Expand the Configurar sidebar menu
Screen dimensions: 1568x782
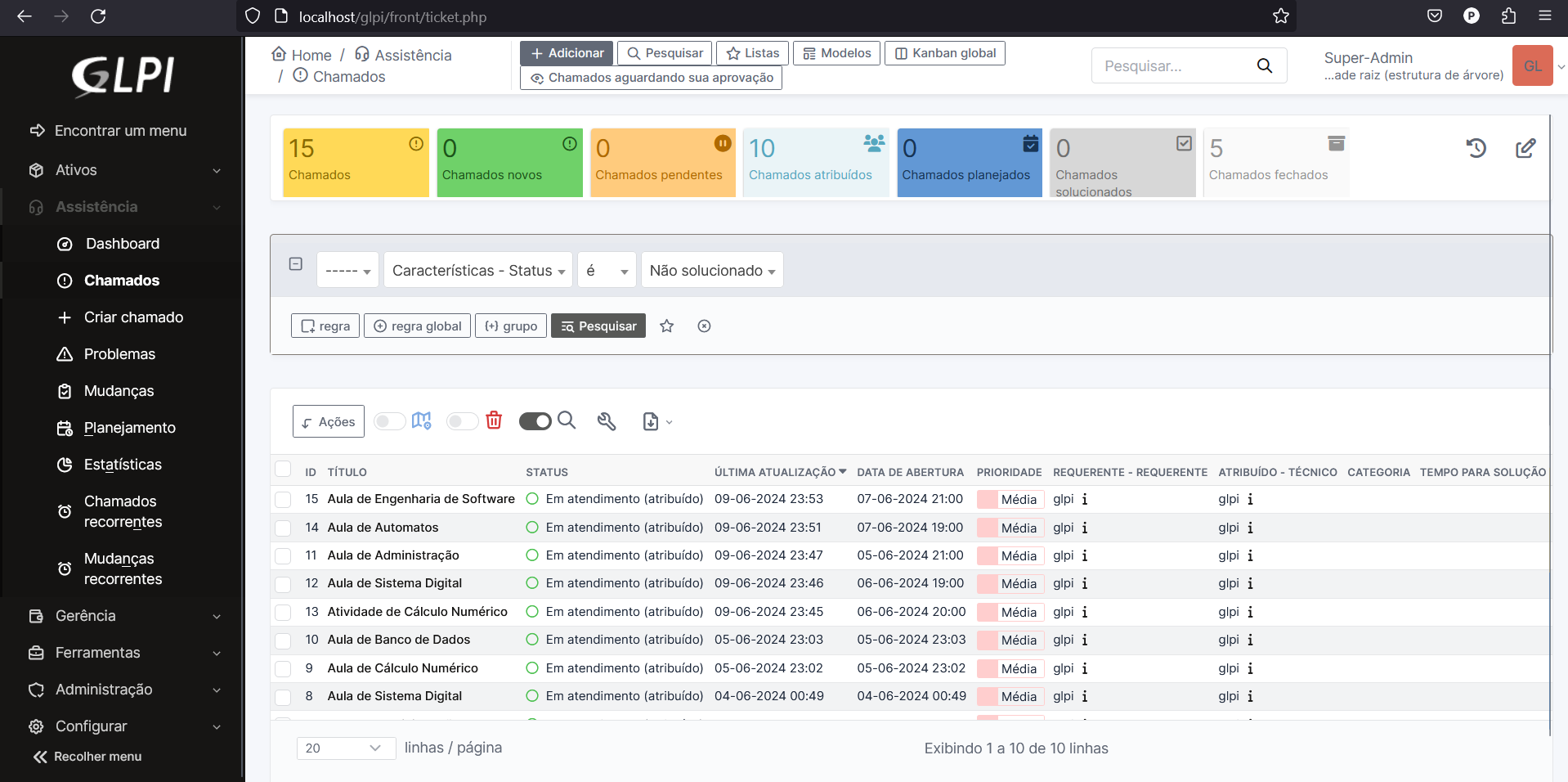click(123, 726)
